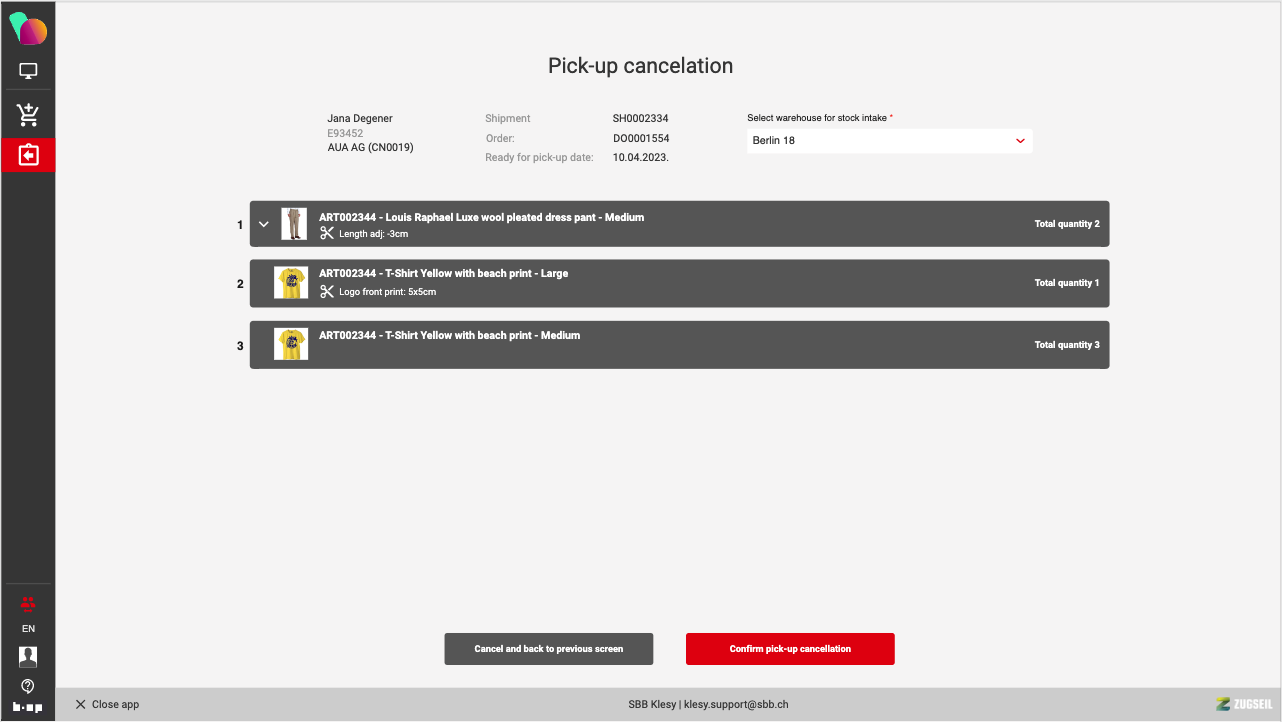Open the monitor dashboard icon in sidebar
The image size is (1282, 722).
click(28, 71)
